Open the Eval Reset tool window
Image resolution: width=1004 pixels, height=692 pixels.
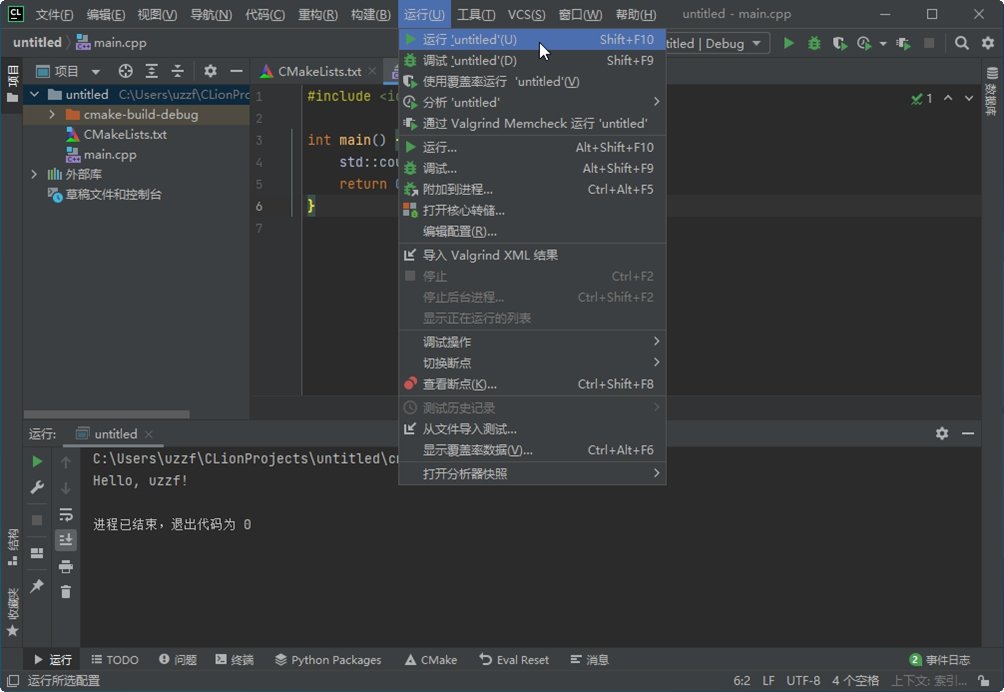click(514, 660)
